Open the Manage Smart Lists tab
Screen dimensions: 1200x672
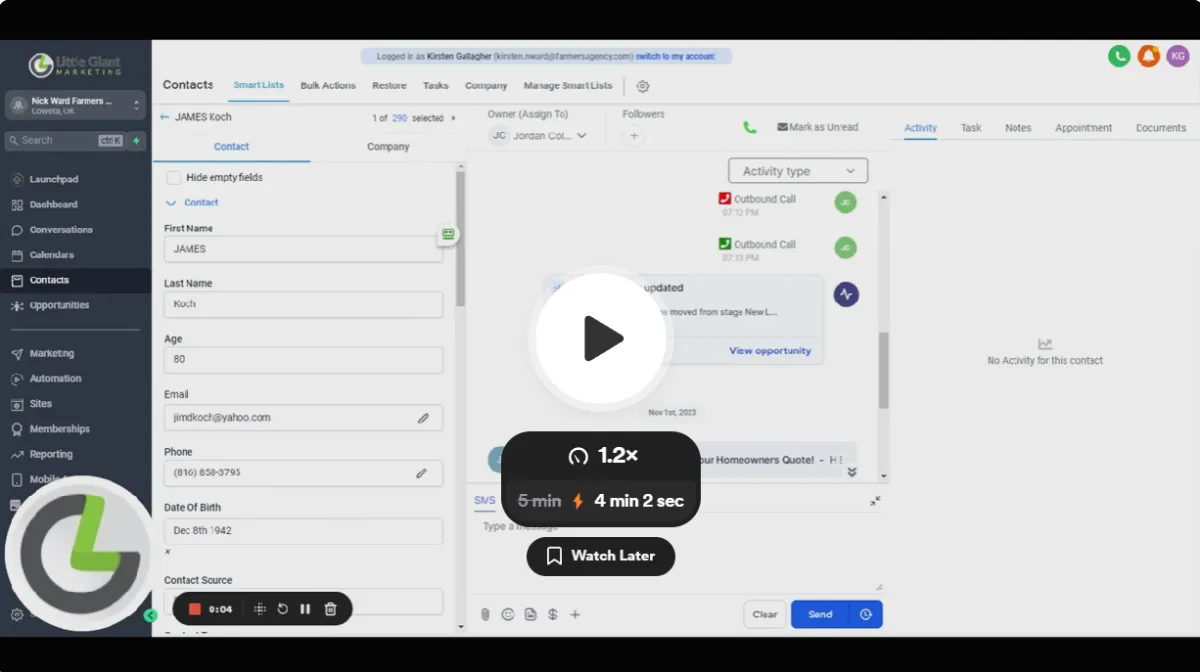[x=568, y=86]
